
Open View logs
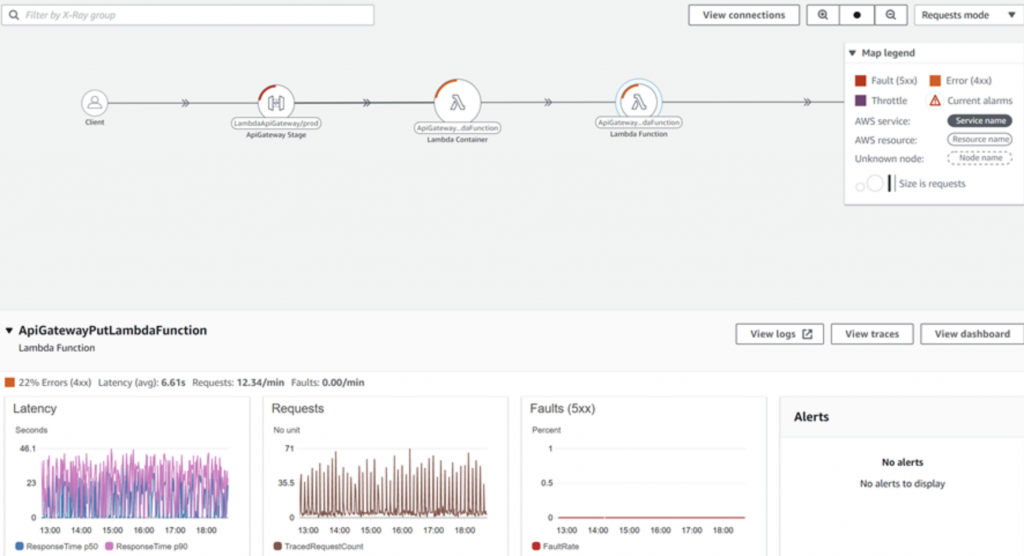coord(779,334)
